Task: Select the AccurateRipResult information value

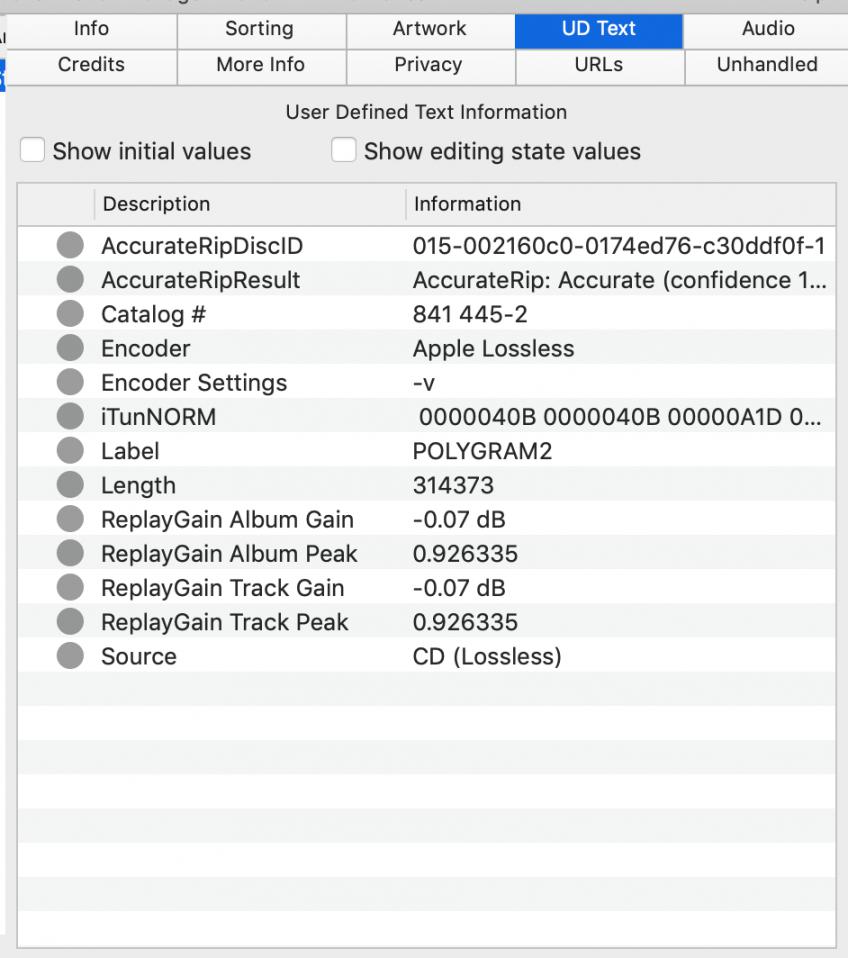Action: point(619,281)
